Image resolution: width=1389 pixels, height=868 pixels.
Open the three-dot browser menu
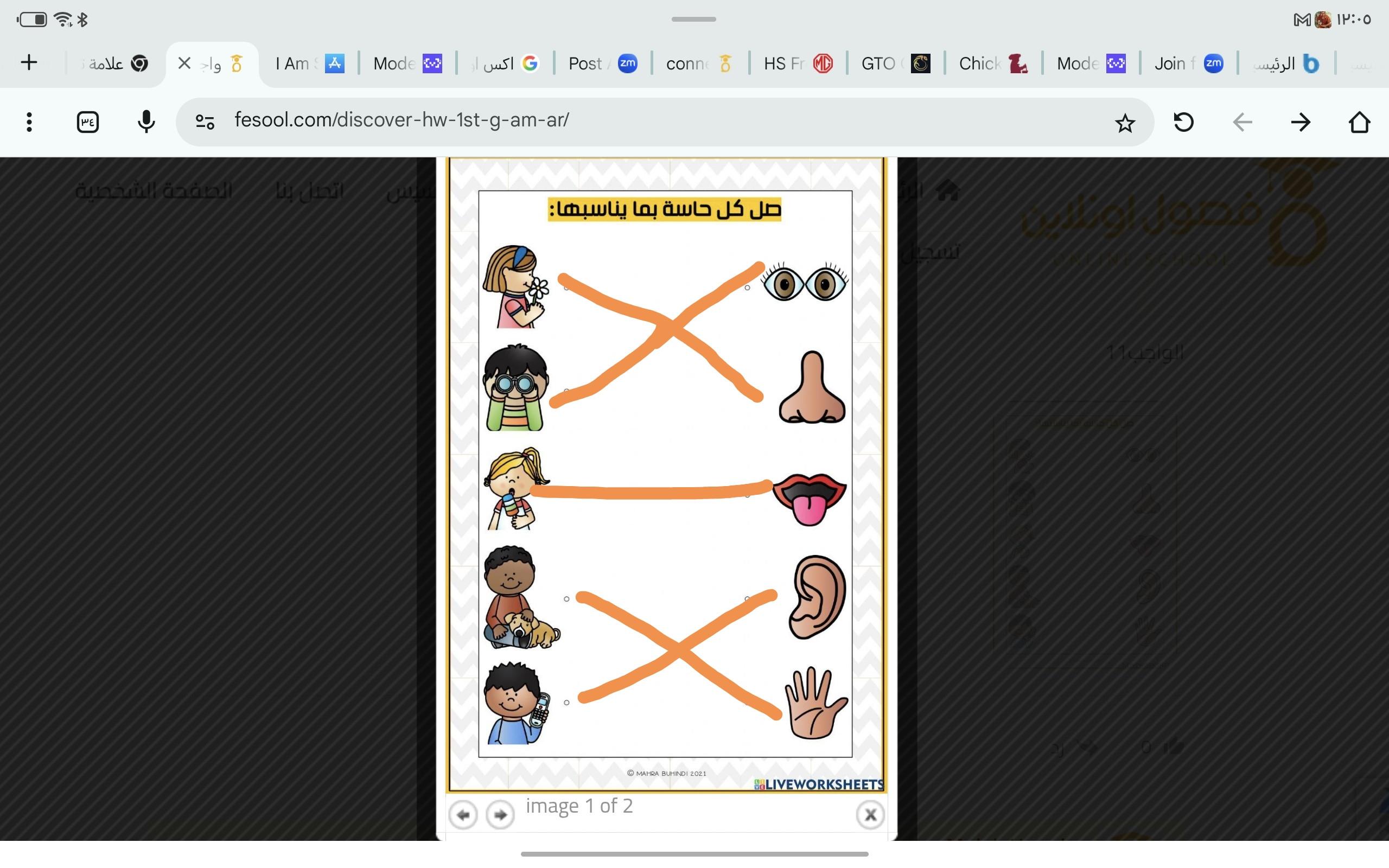click(29, 122)
